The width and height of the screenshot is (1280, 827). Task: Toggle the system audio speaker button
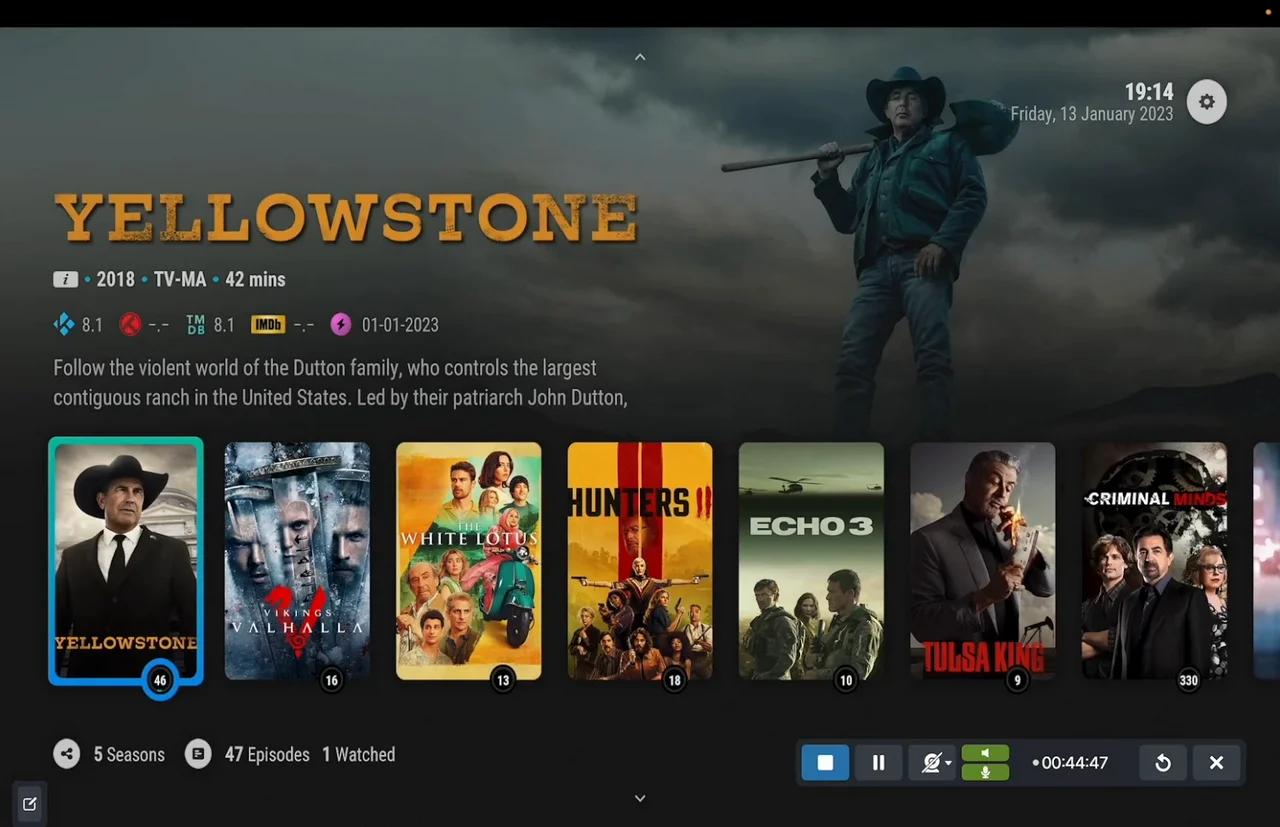[985, 753]
